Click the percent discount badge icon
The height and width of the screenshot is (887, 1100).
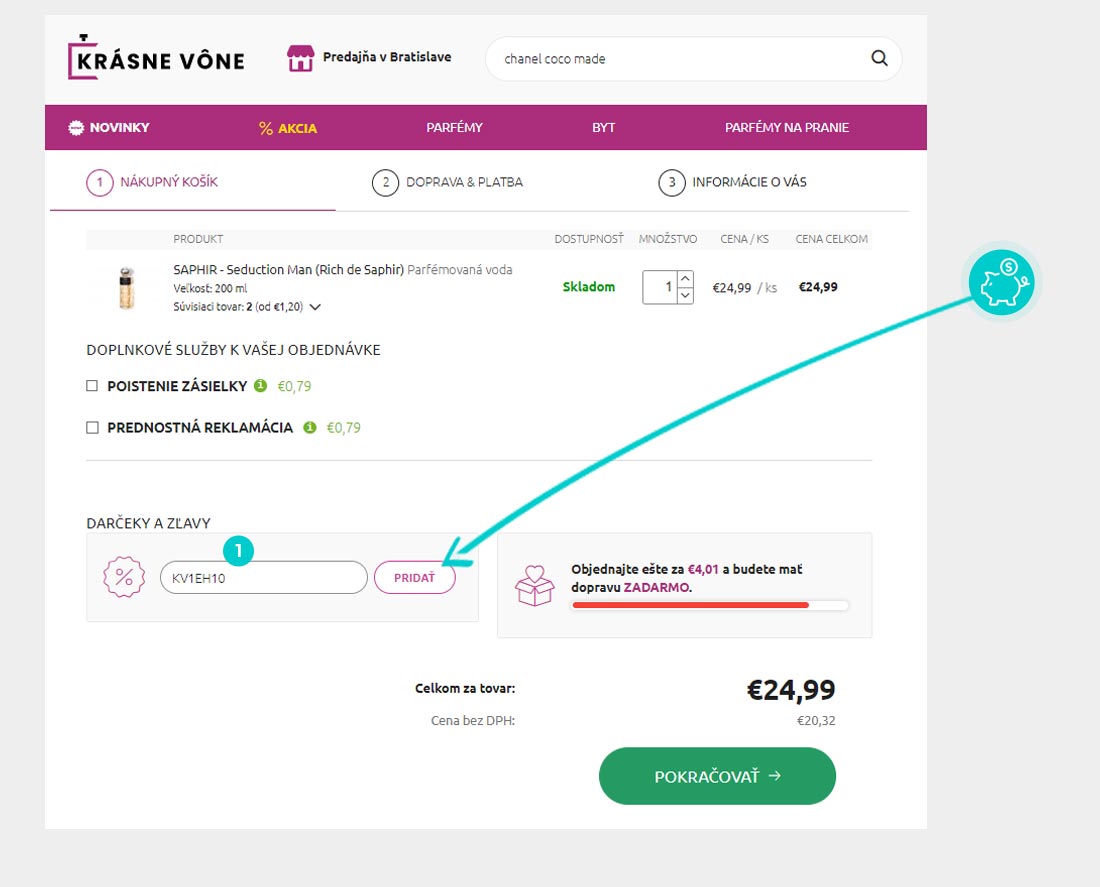pos(125,577)
